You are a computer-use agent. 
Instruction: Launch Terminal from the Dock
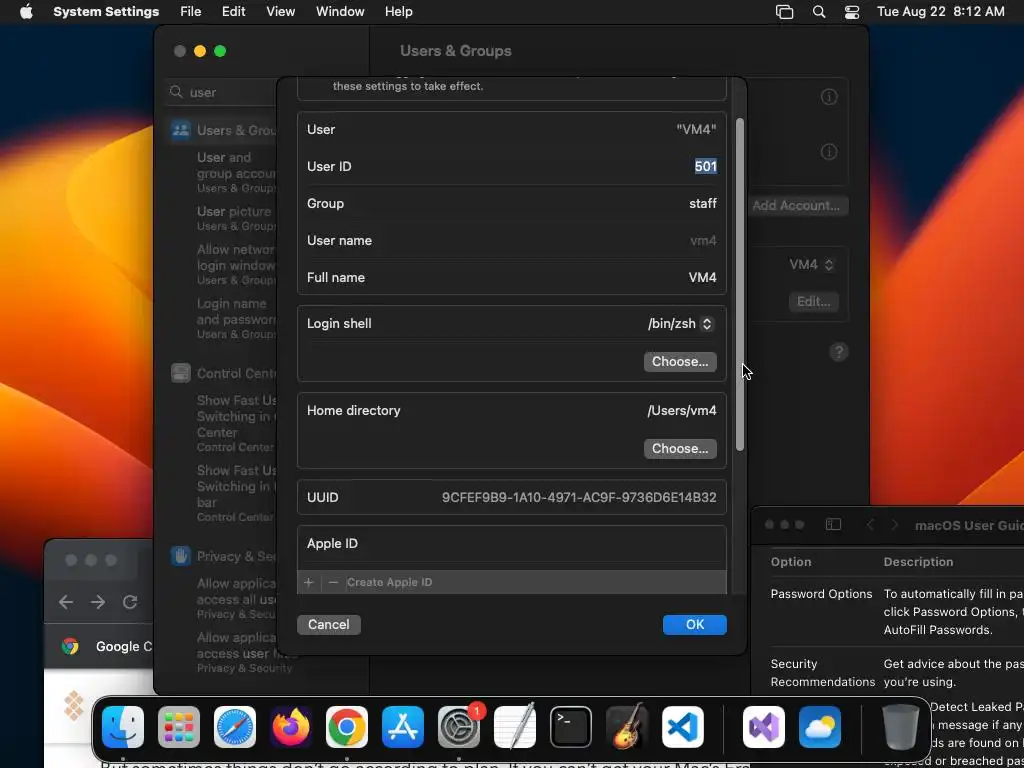(571, 727)
